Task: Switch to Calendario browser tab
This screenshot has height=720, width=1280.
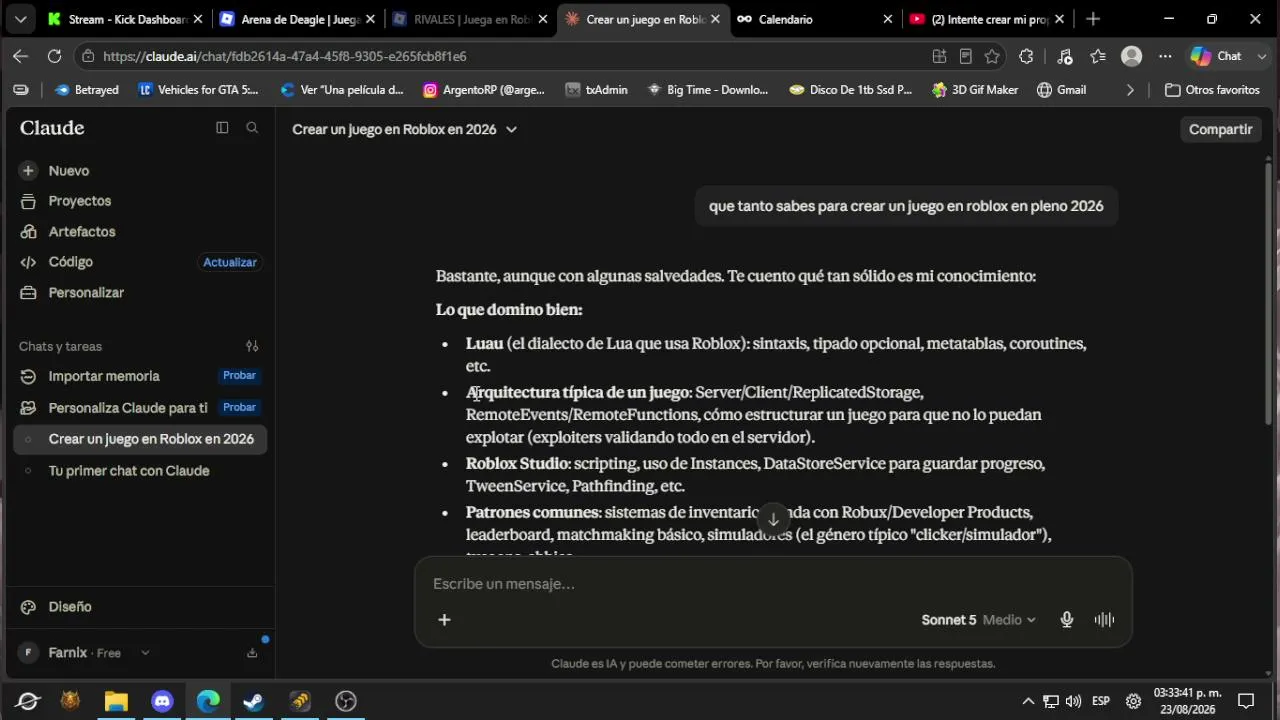Action: click(814, 19)
